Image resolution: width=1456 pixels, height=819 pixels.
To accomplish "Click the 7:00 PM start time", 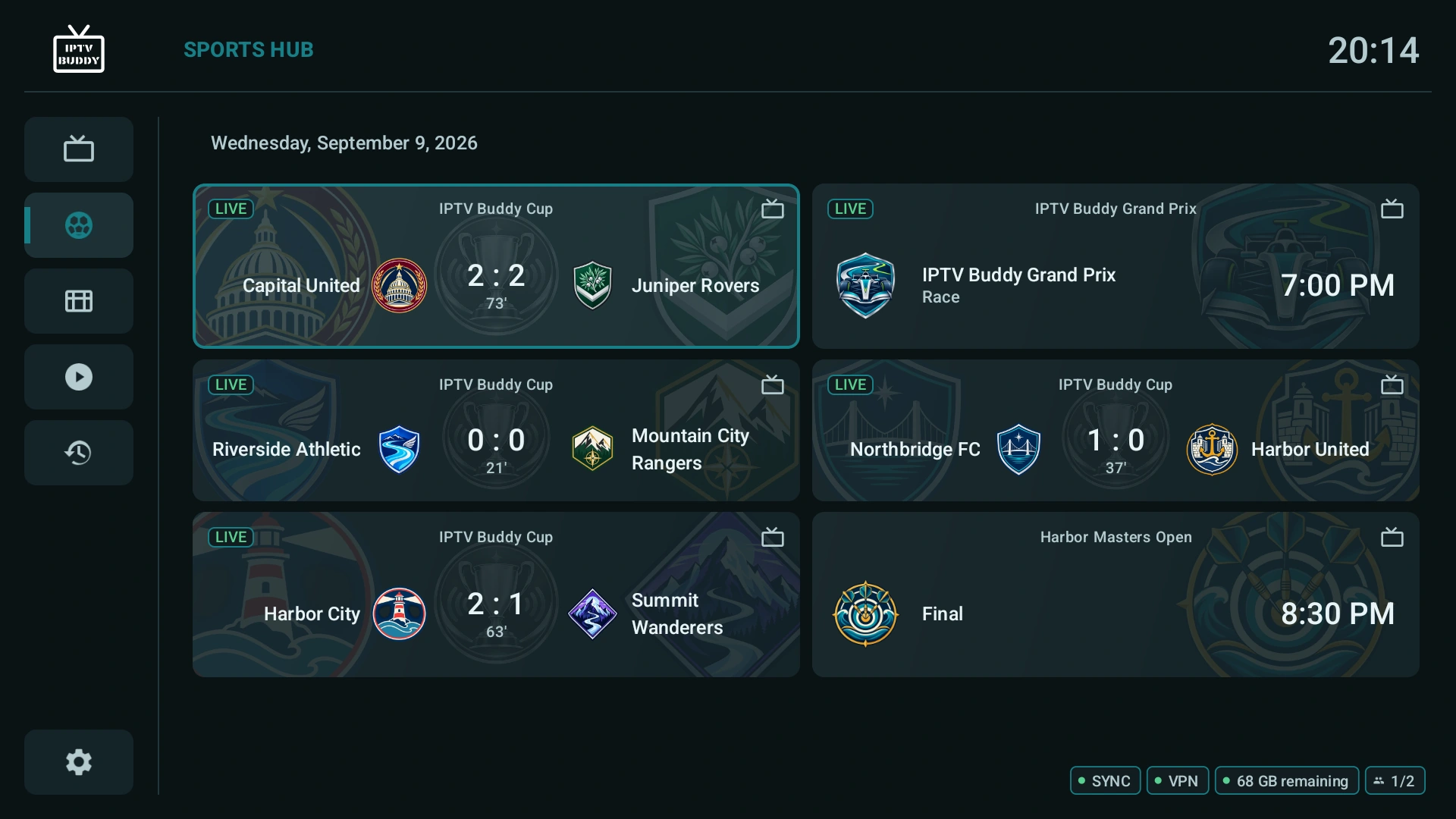I will [x=1338, y=286].
